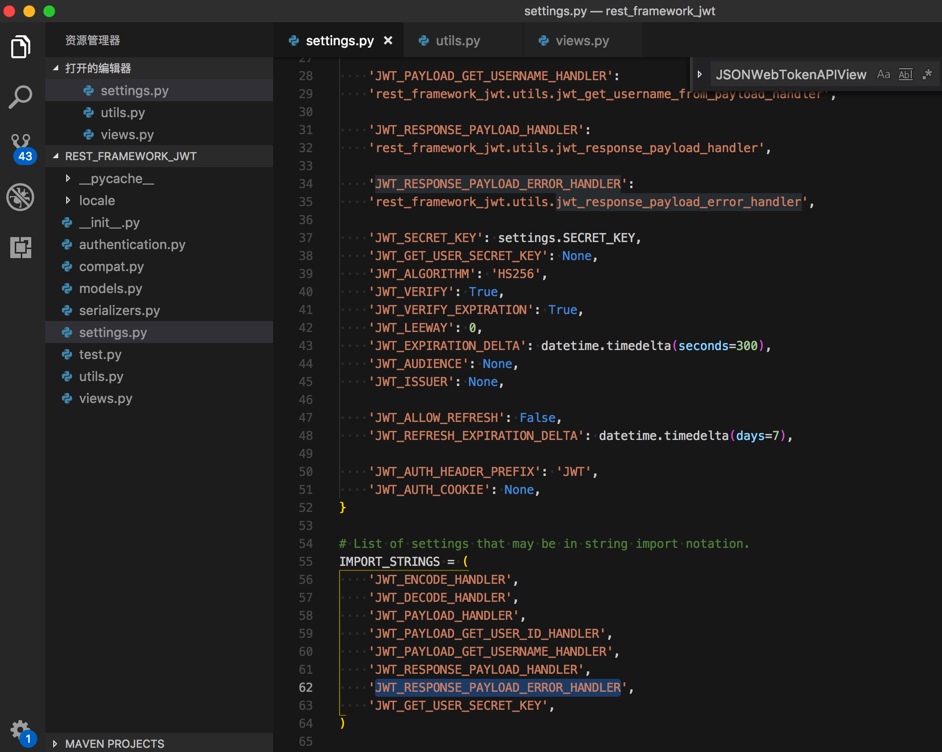This screenshot has width=942, height=752.
Task: Switch to the utils.py editor tab
Action: point(457,41)
